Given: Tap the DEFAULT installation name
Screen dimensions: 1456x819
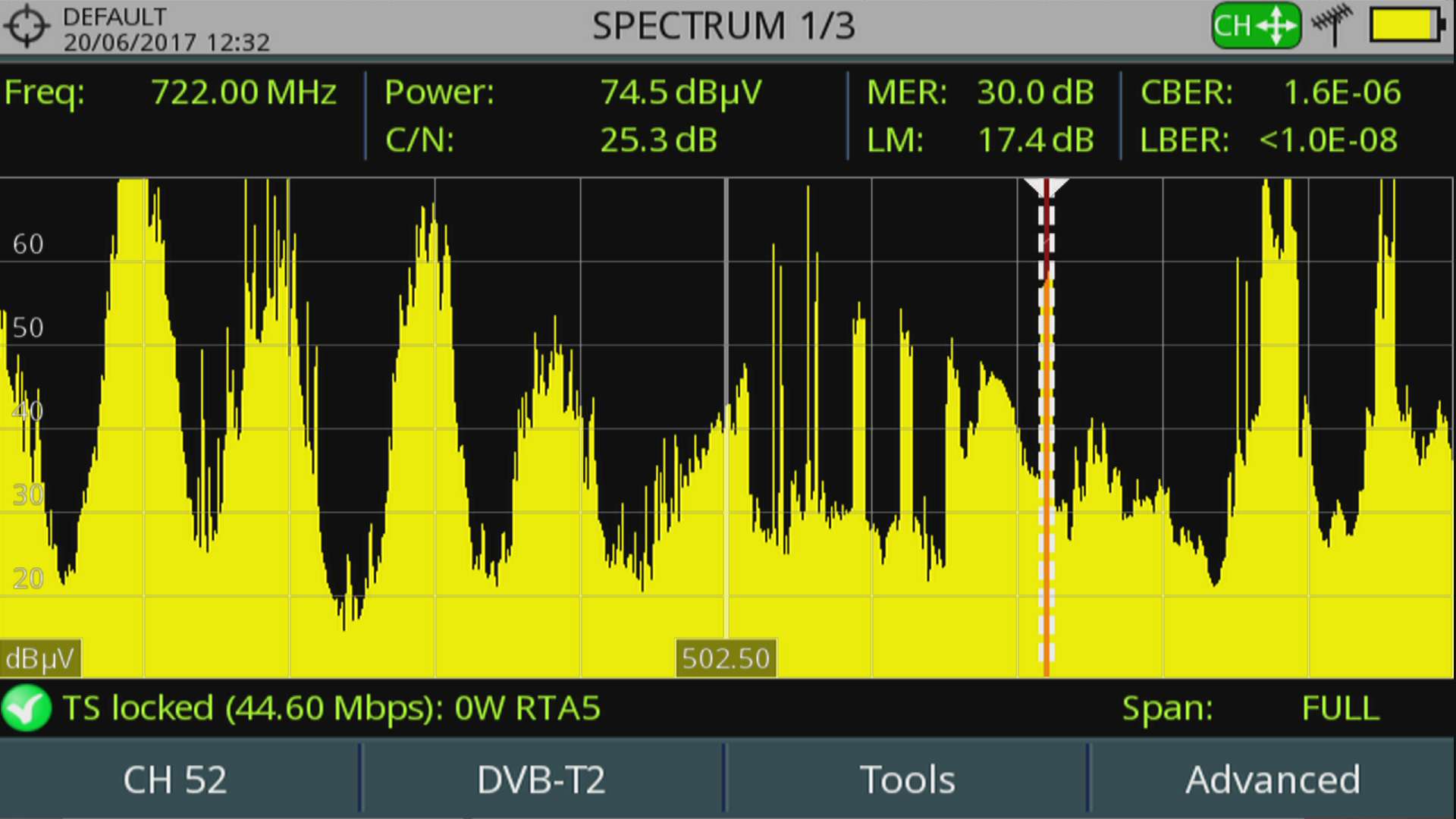Looking at the screenshot, I should coord(115,16).
